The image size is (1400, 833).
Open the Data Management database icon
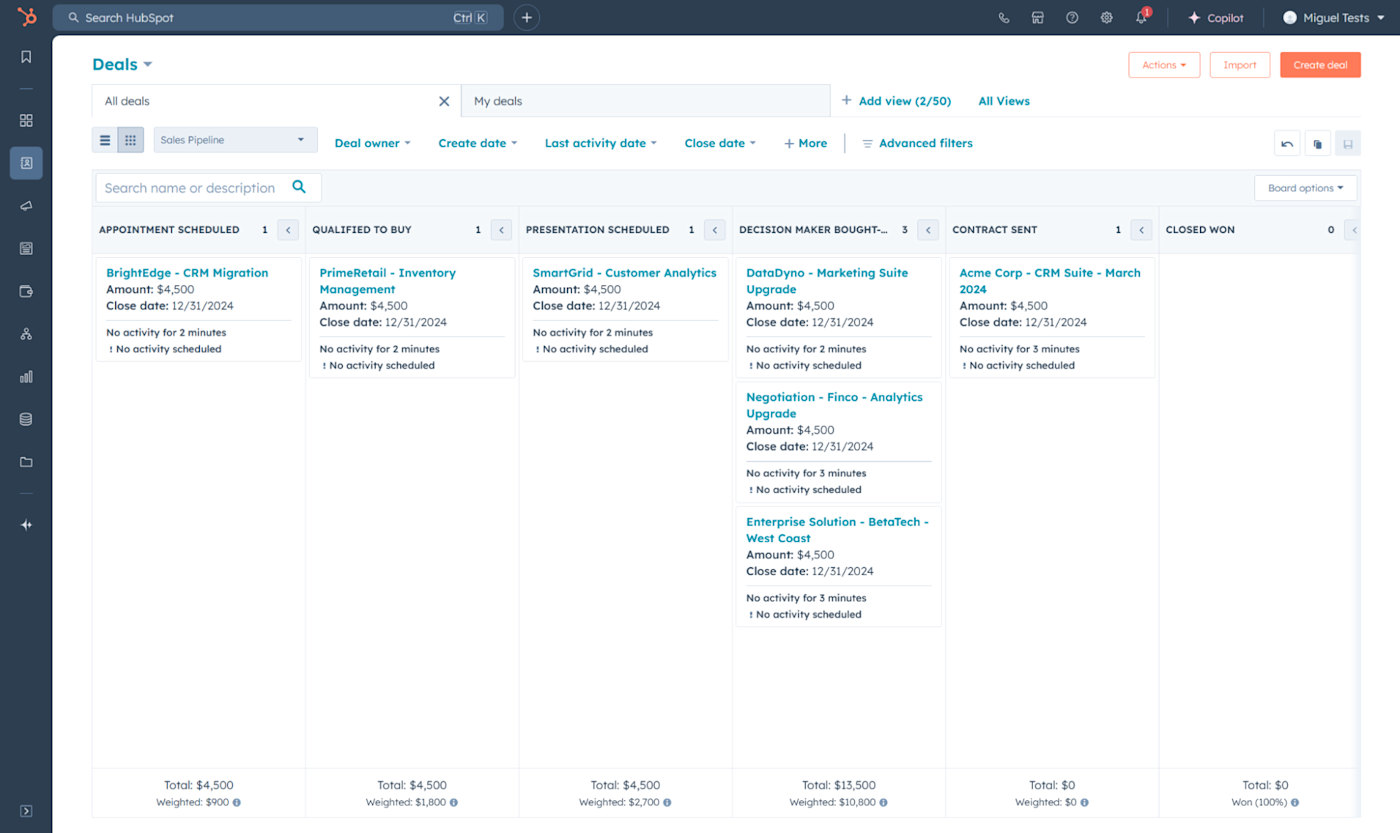(x=26, y=419)
